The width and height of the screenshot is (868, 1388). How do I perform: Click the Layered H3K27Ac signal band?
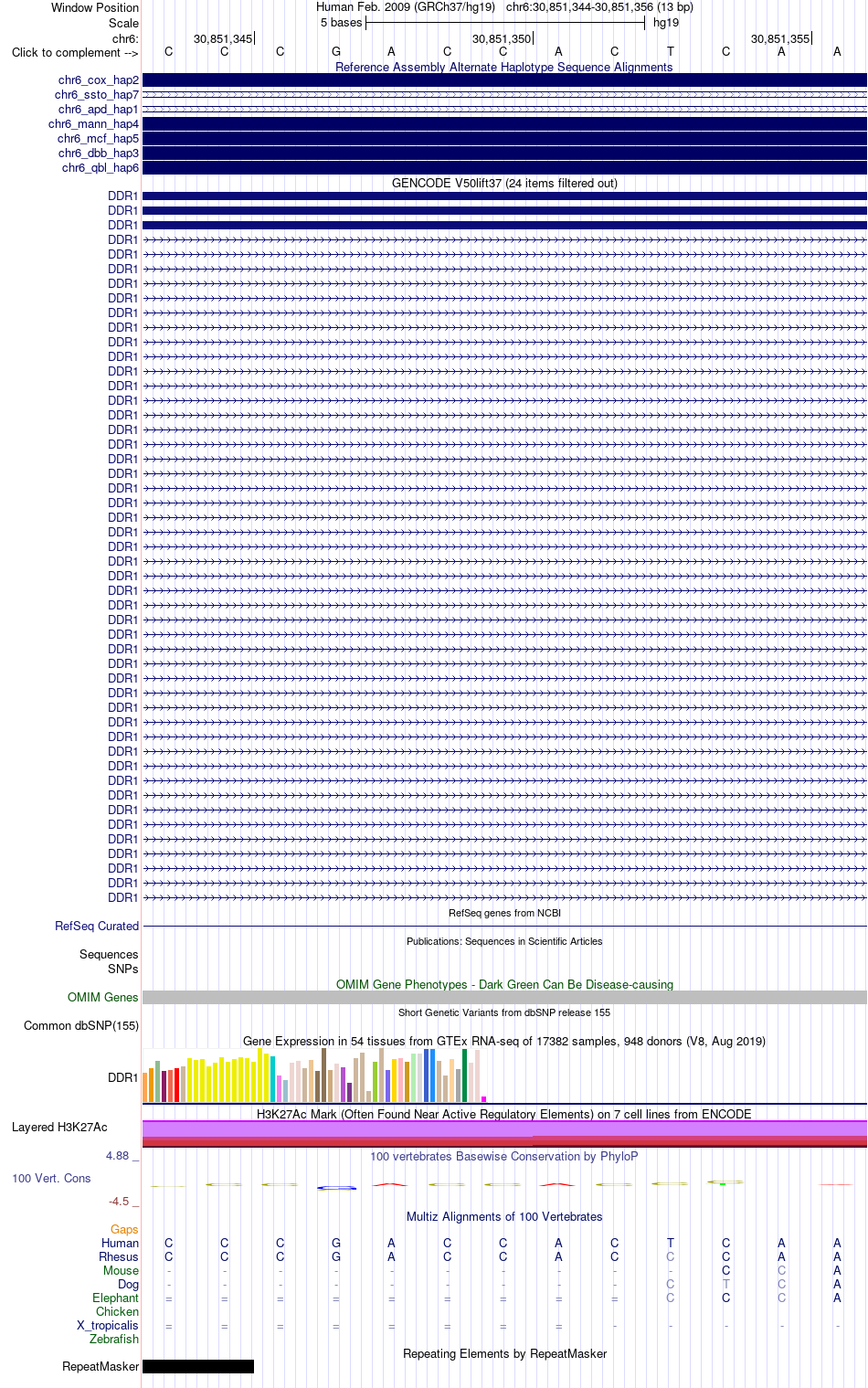pyautogui.click(x=504, y=1134)
